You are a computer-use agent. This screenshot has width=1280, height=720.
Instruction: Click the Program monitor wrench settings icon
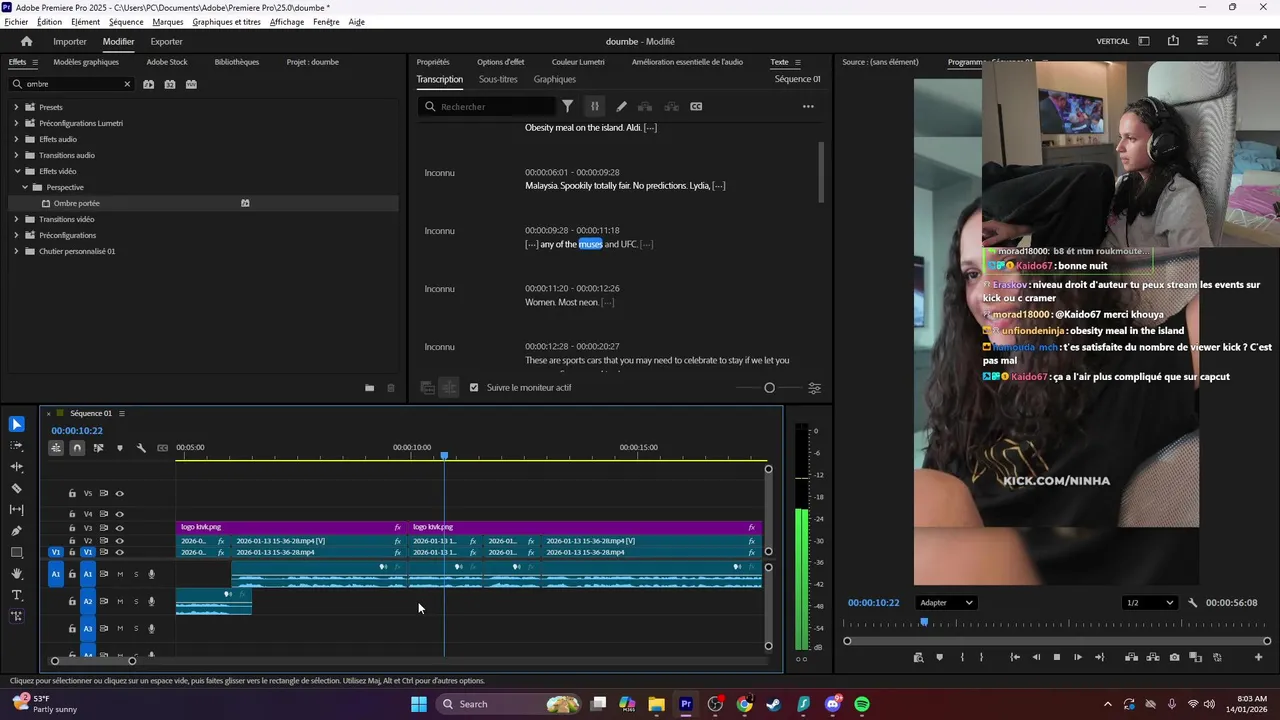click(1192, 603)
